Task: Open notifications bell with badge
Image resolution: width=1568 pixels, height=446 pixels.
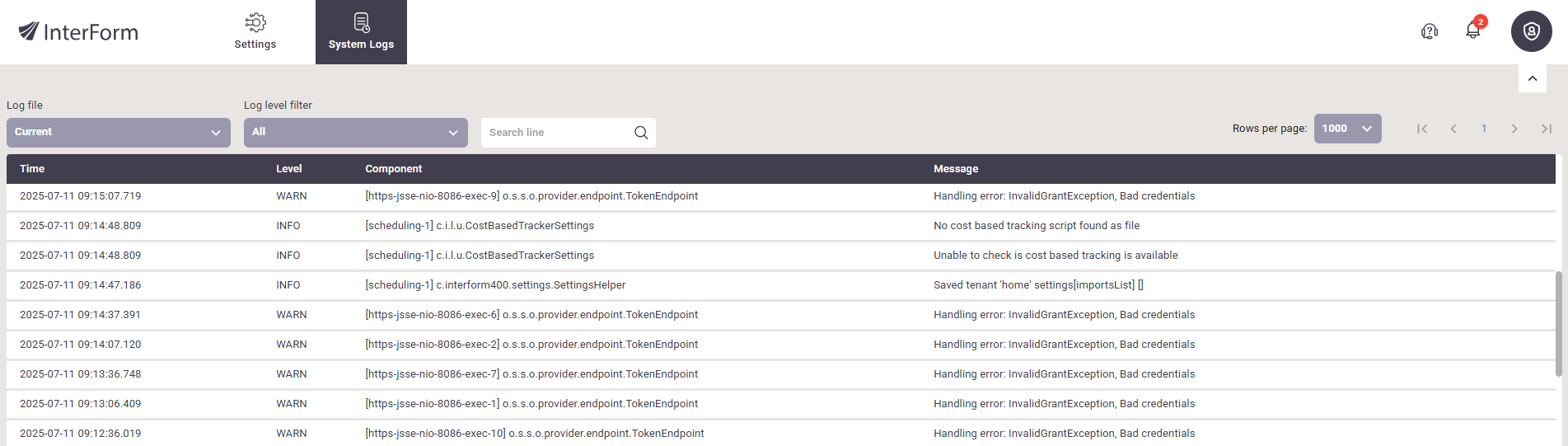Action: pos(1474,30)
